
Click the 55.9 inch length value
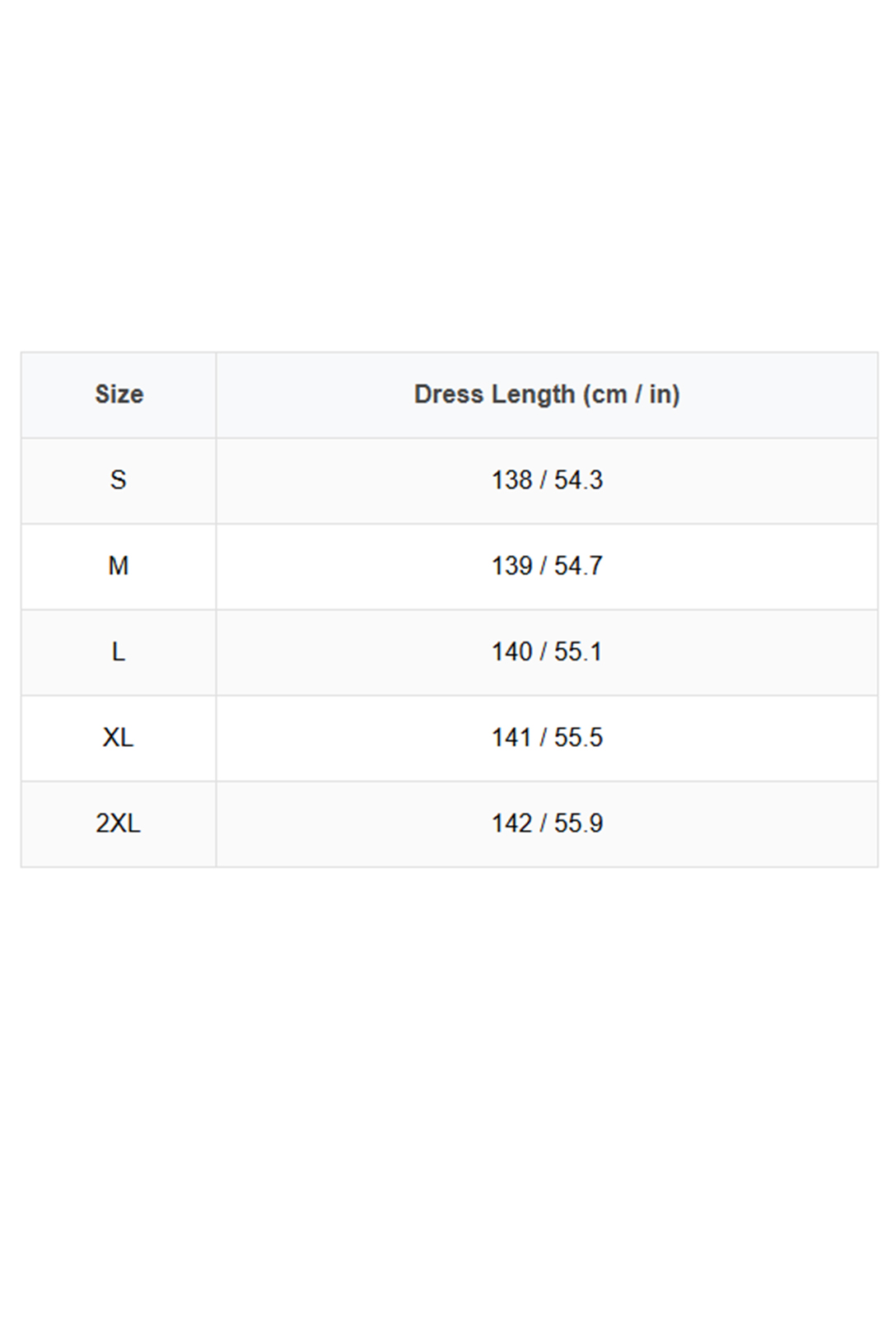pyautogui.click(x=578, y=824)
